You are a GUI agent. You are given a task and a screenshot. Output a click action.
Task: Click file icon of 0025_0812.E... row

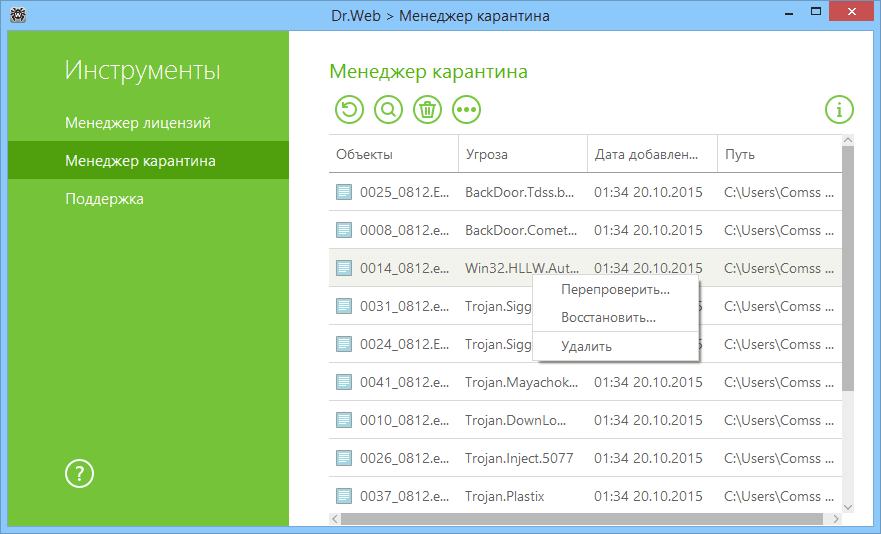344,192
